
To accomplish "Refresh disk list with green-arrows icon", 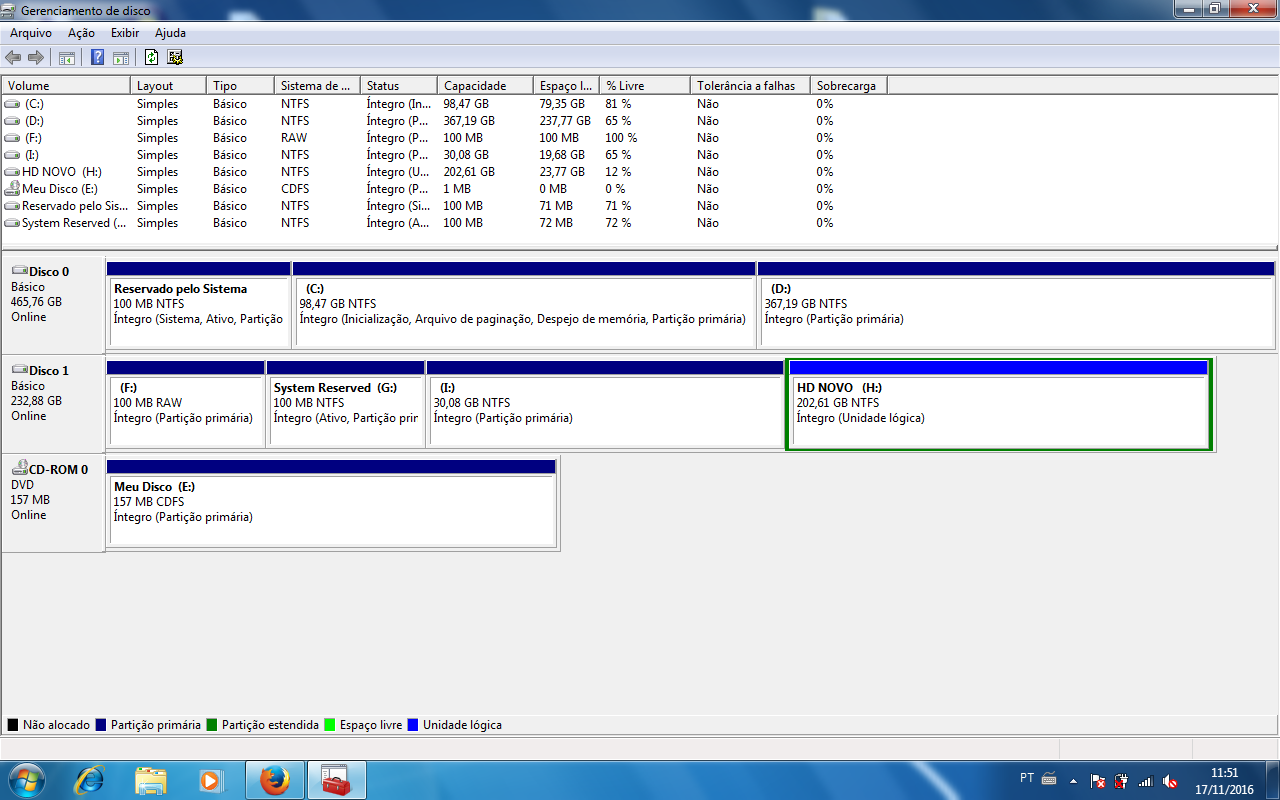I will pos(152,57).
